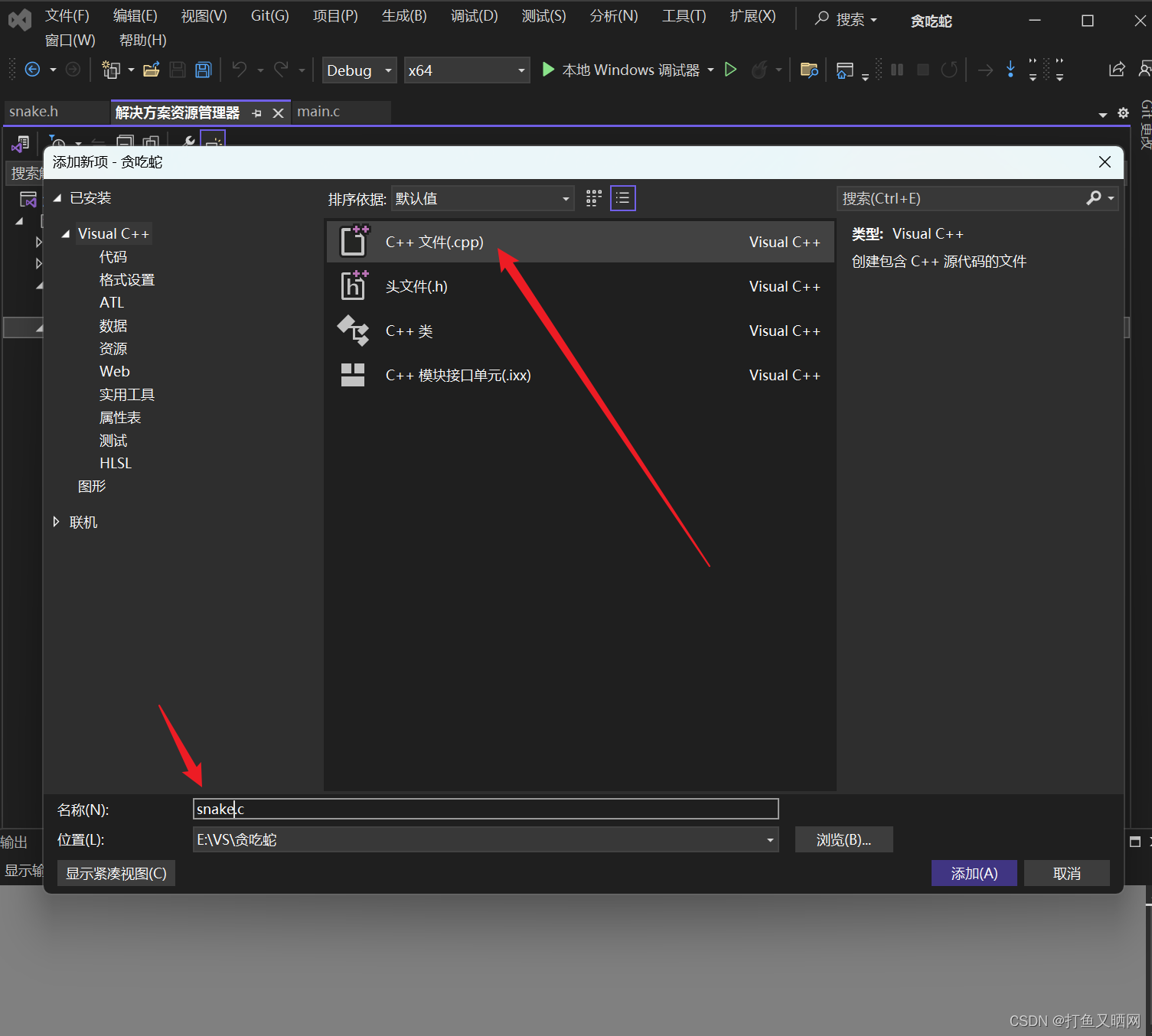Select the HLSL category in tree
Image resolution: width=1152 pixels, height=1036 pixels.
pyautogui.click(x=116, y=464)
